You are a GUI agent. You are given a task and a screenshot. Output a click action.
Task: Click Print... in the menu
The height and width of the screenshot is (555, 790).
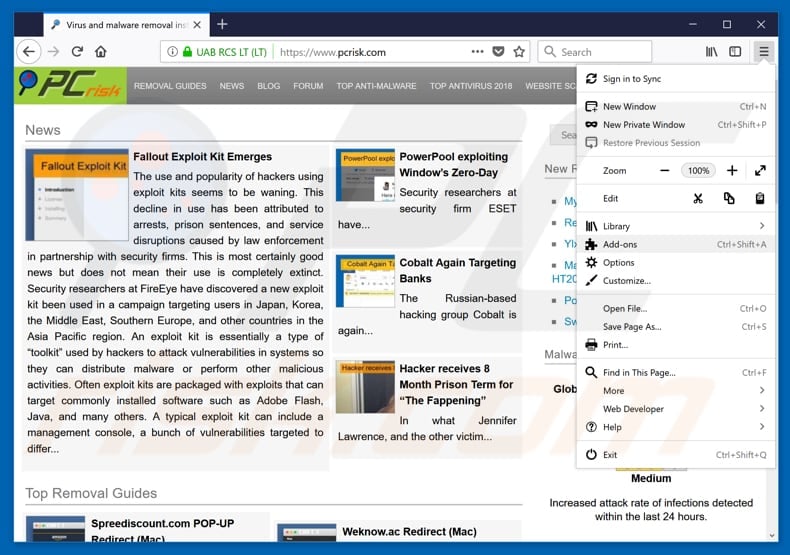tap(676, 344)
